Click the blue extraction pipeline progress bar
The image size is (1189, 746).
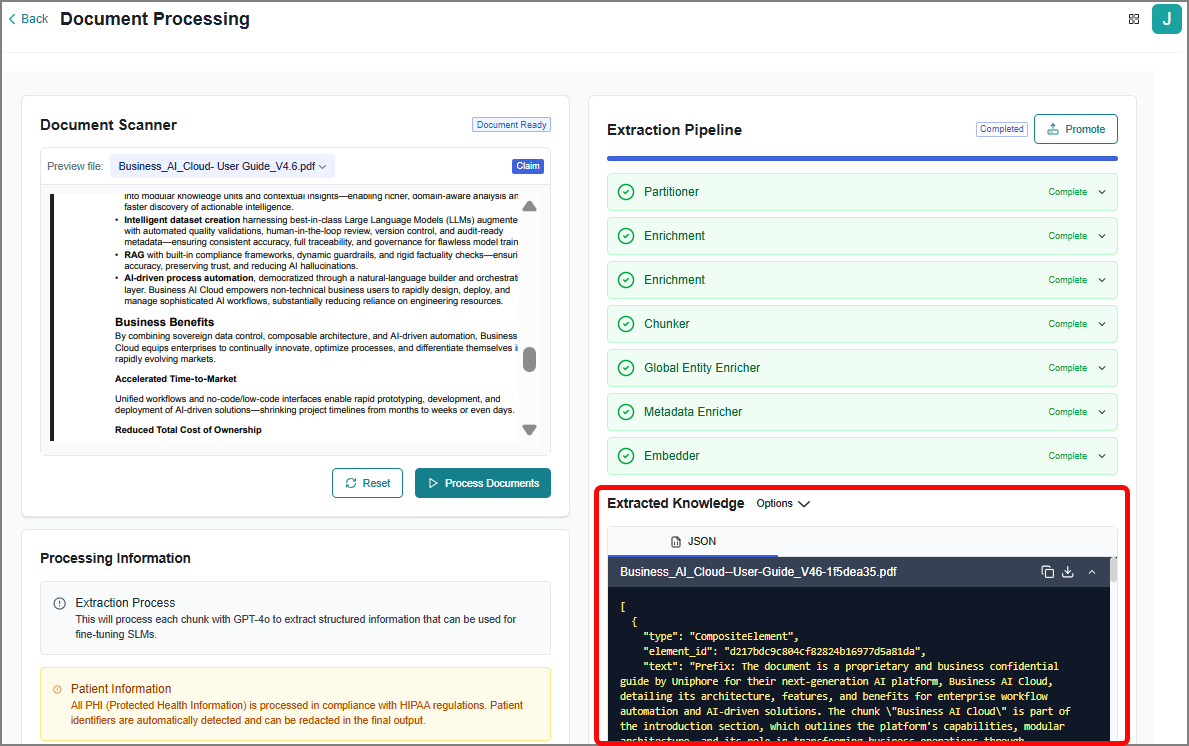pyautogui.click(x=862, y=158)
